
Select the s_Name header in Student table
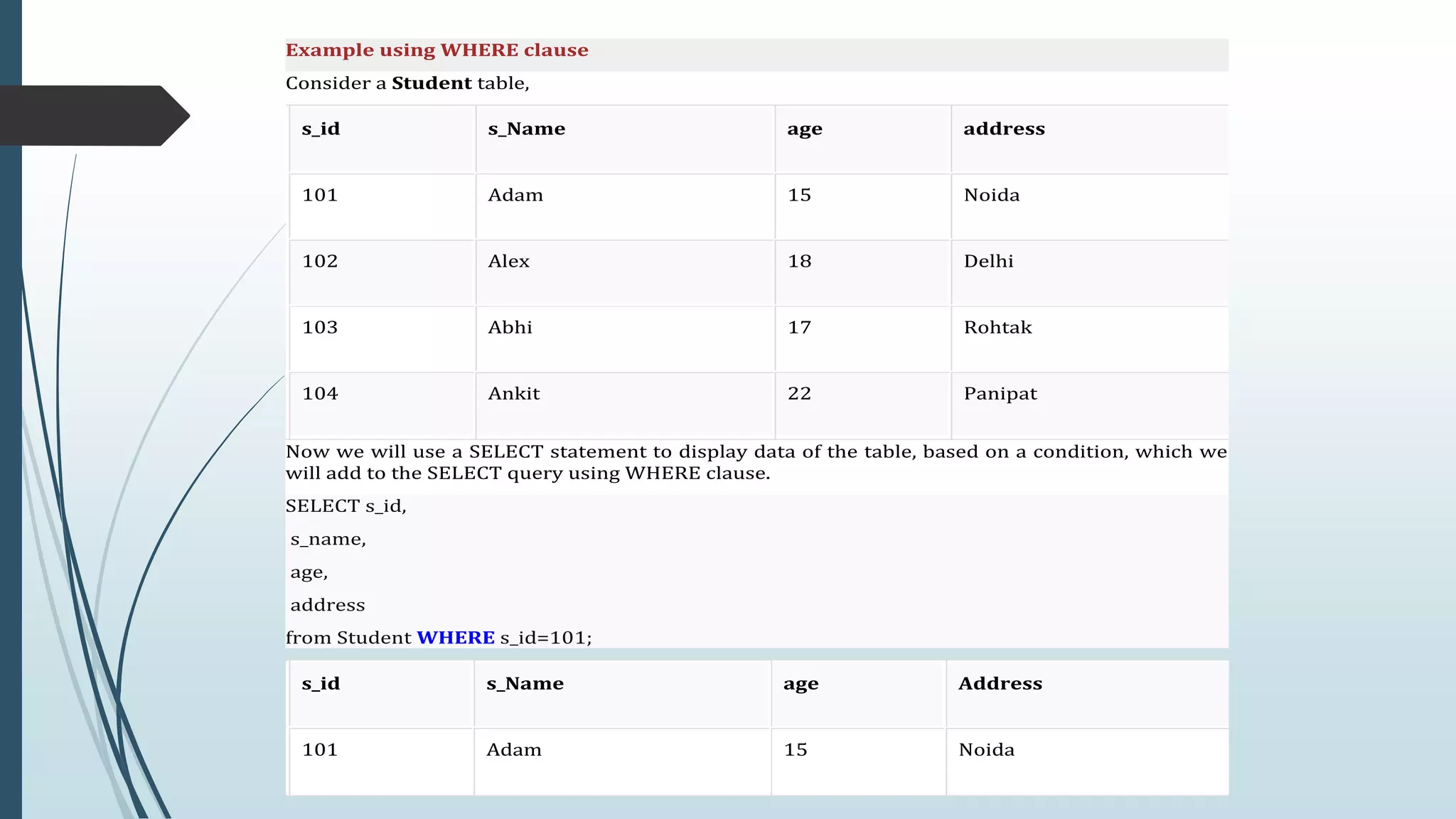coord(526,129)
